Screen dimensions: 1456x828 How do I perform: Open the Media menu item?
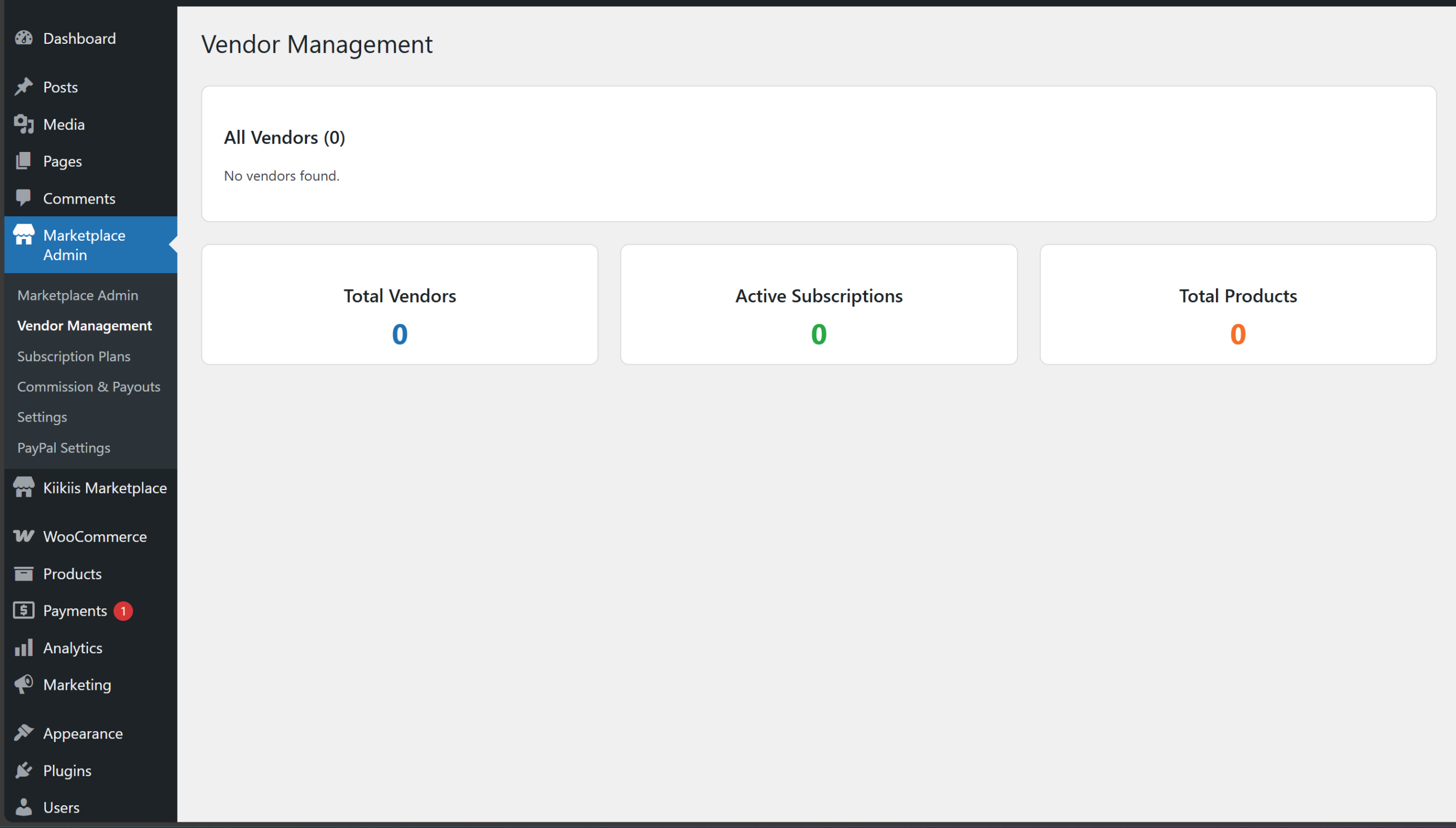(91, 124)
